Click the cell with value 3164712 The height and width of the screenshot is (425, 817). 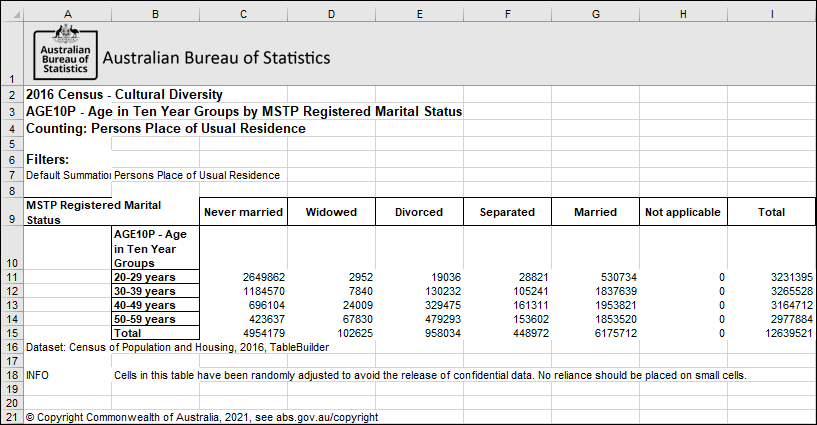[x=772, y=305]
